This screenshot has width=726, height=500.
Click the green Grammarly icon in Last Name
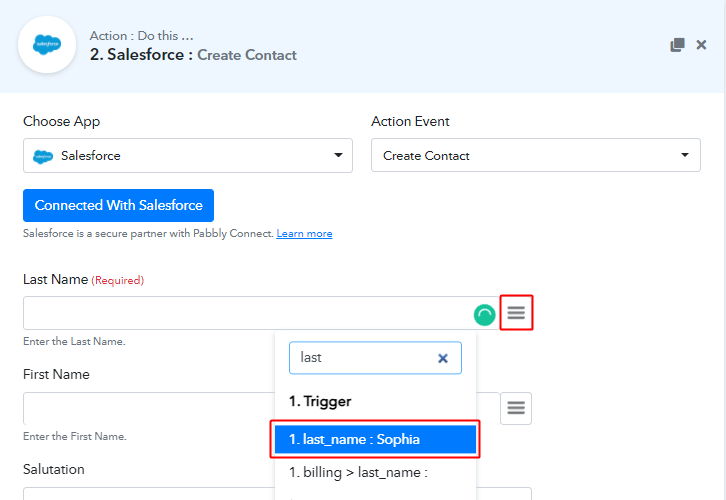click(484, 315)
